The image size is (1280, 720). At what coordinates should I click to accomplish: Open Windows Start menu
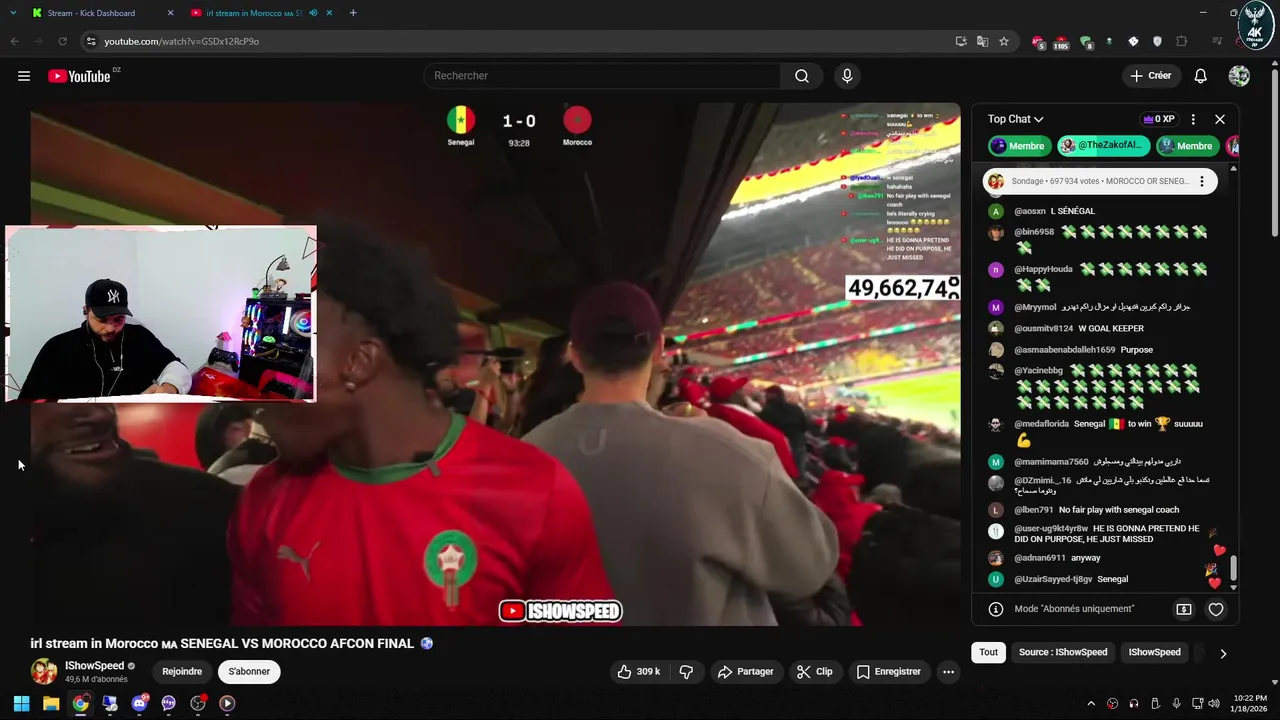pyautogui.click(x=21, y=703)
